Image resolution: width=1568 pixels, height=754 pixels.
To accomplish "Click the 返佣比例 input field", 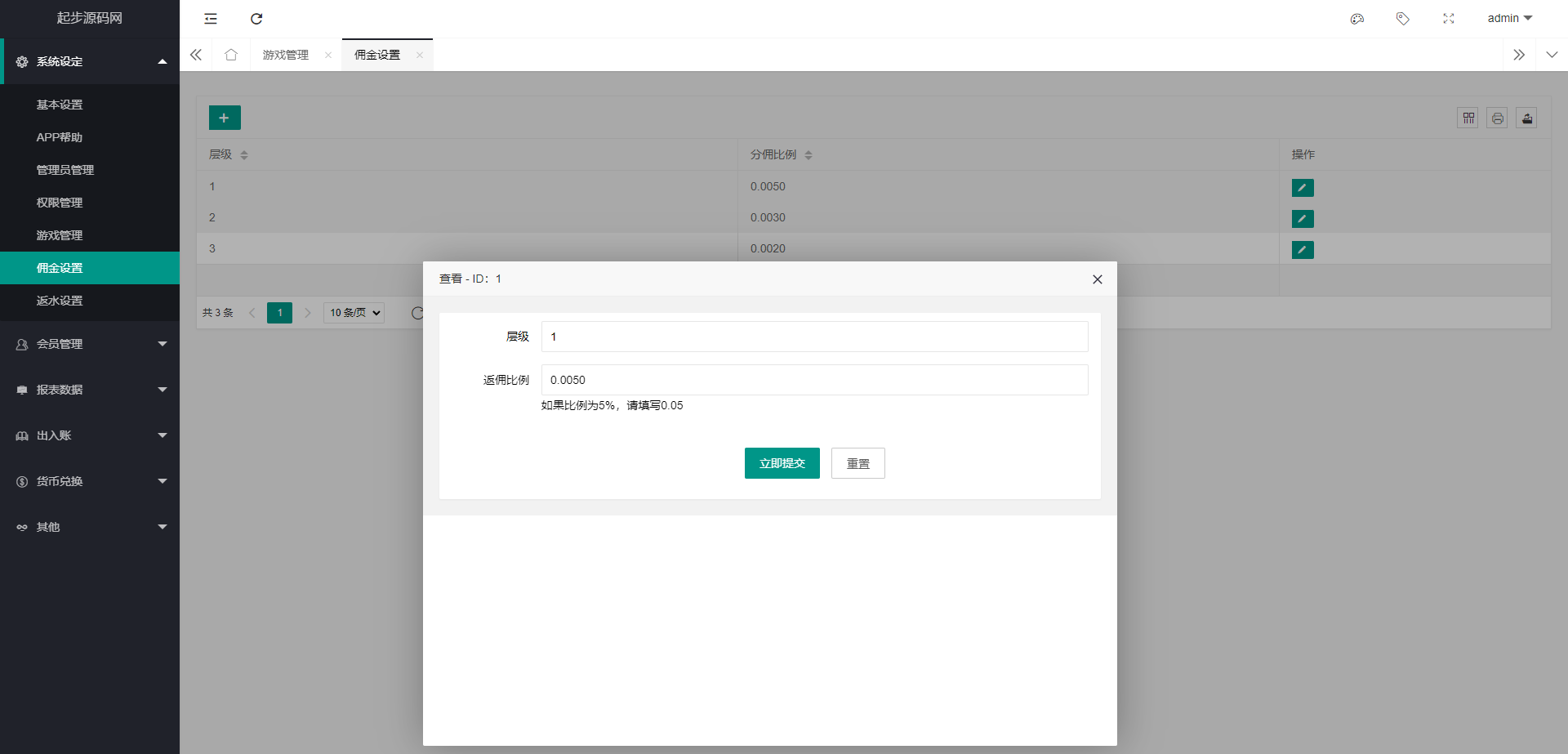I will click(x=814, y=380).
